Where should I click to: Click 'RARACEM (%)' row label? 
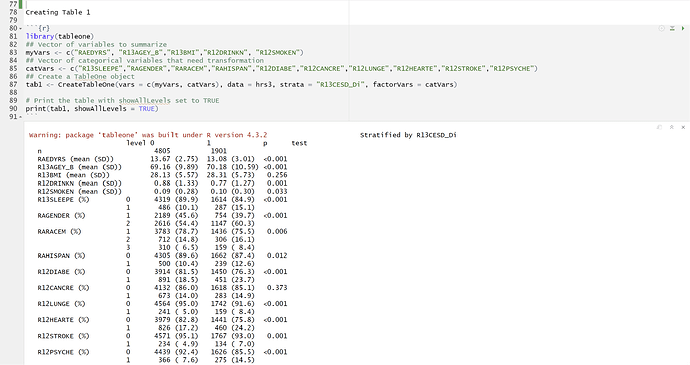[59, 232]
